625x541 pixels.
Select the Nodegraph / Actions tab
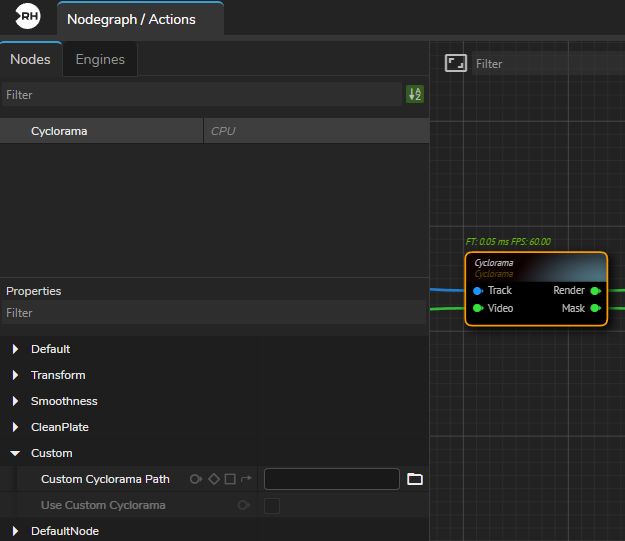pos(131,19)
